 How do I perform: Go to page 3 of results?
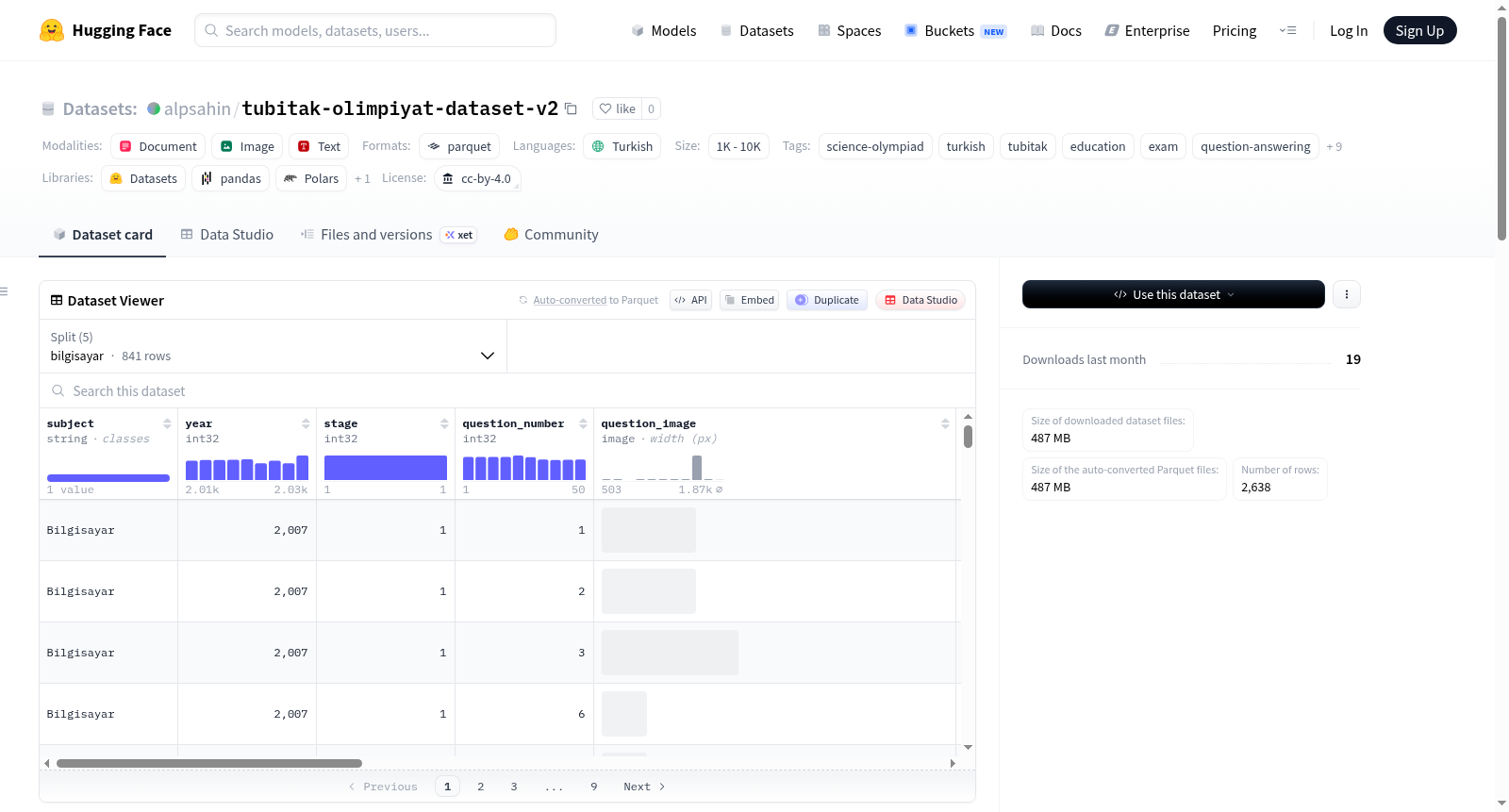click(514, 787)
